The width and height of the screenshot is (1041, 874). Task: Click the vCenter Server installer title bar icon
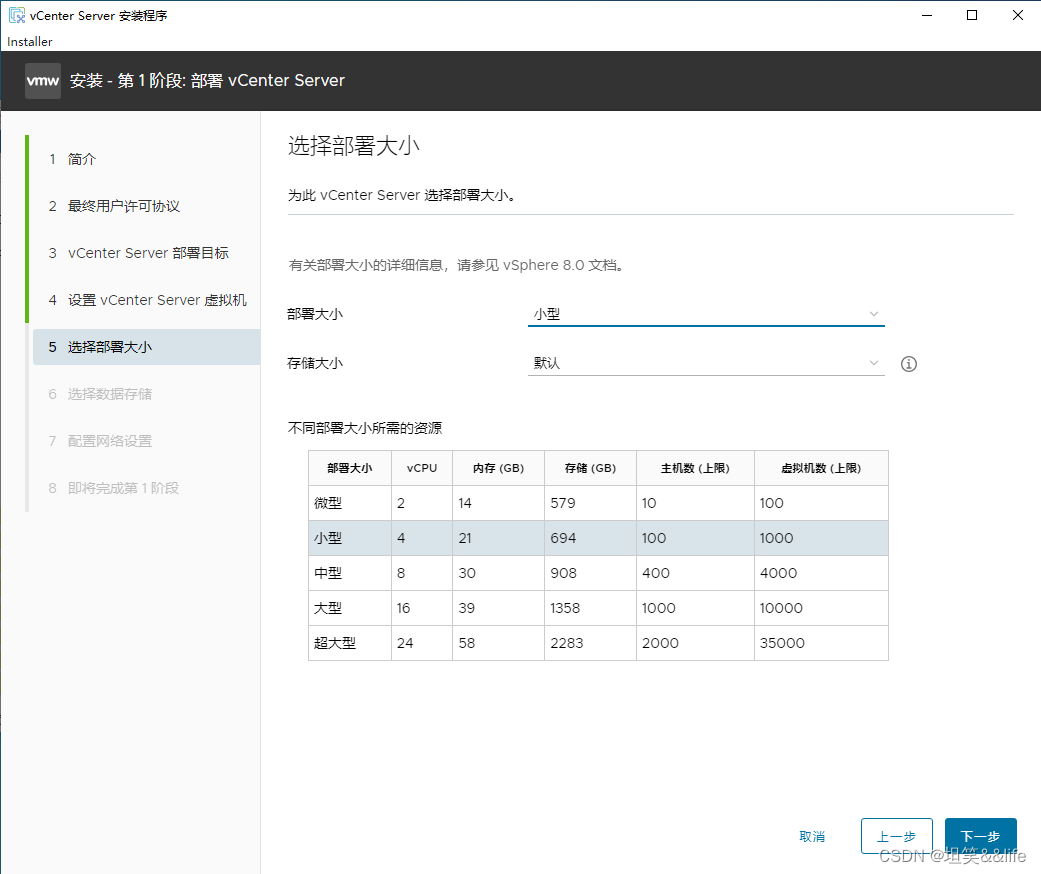pos(17,15)
